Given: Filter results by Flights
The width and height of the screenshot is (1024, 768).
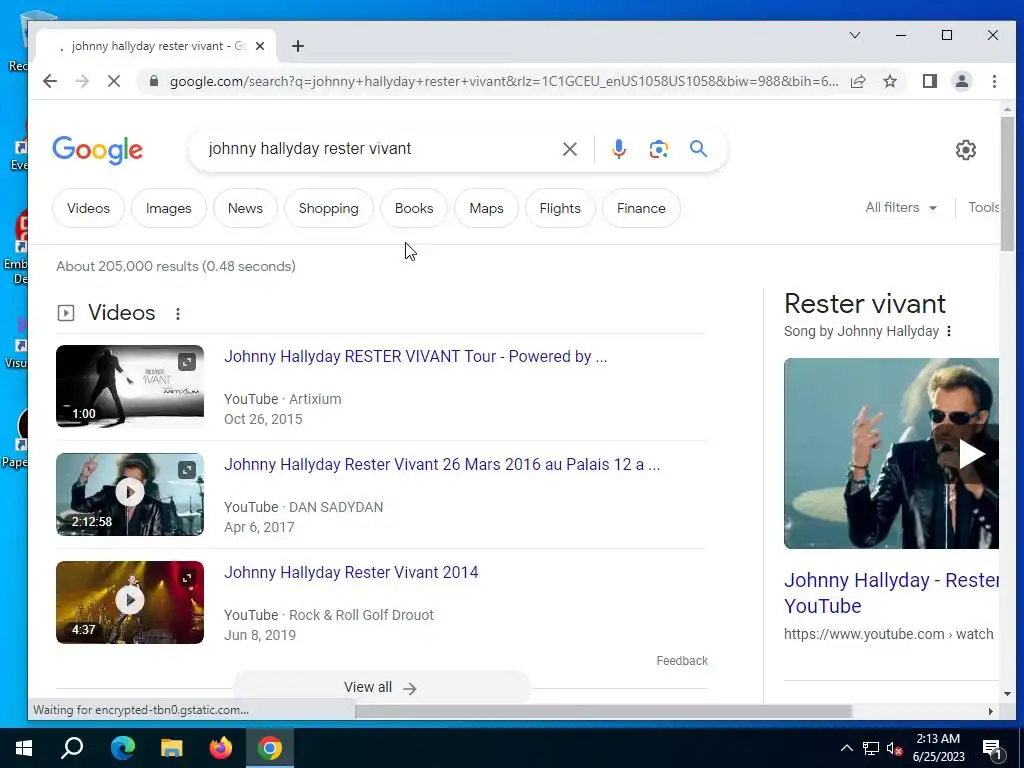Looking at the screenshot, I should point(560,208).
